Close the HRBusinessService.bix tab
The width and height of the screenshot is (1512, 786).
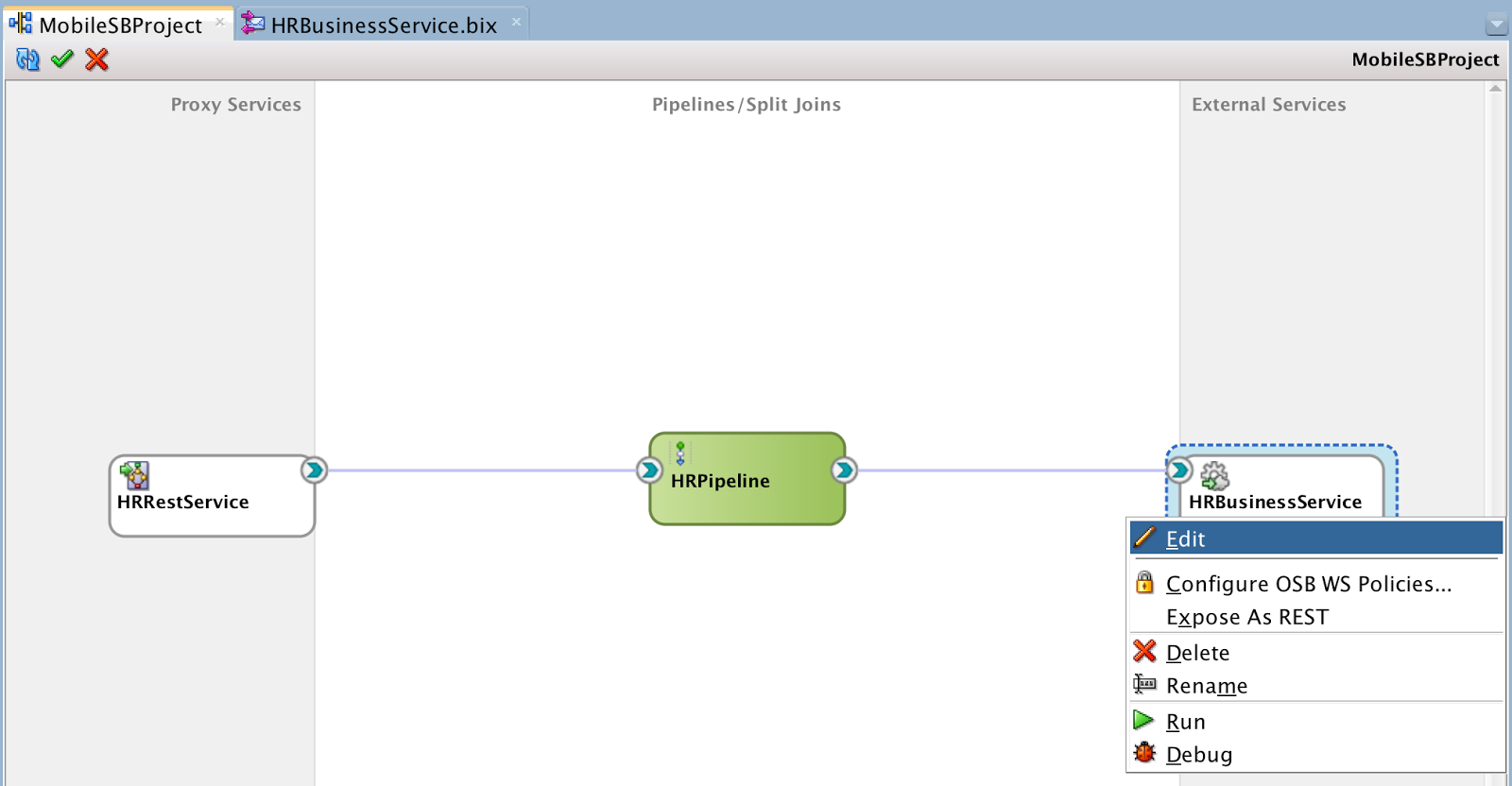coord(516,22)
